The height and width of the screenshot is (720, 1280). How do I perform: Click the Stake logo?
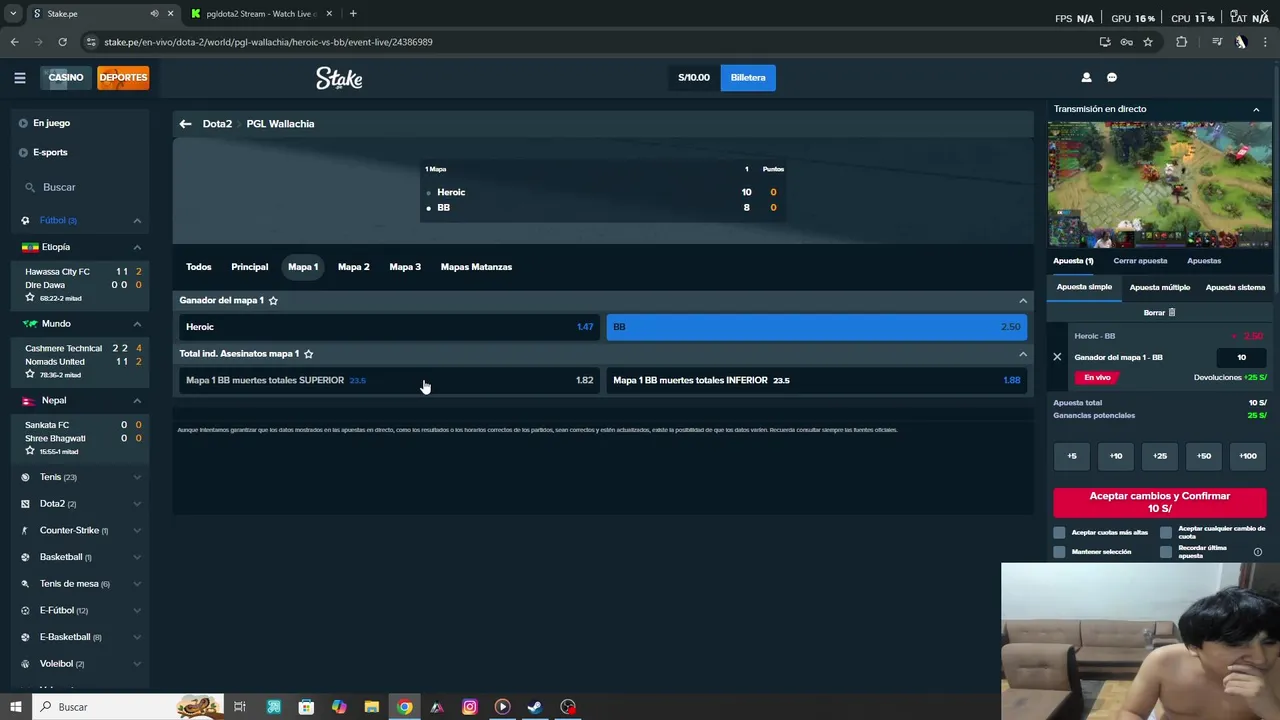pos(339,78)
